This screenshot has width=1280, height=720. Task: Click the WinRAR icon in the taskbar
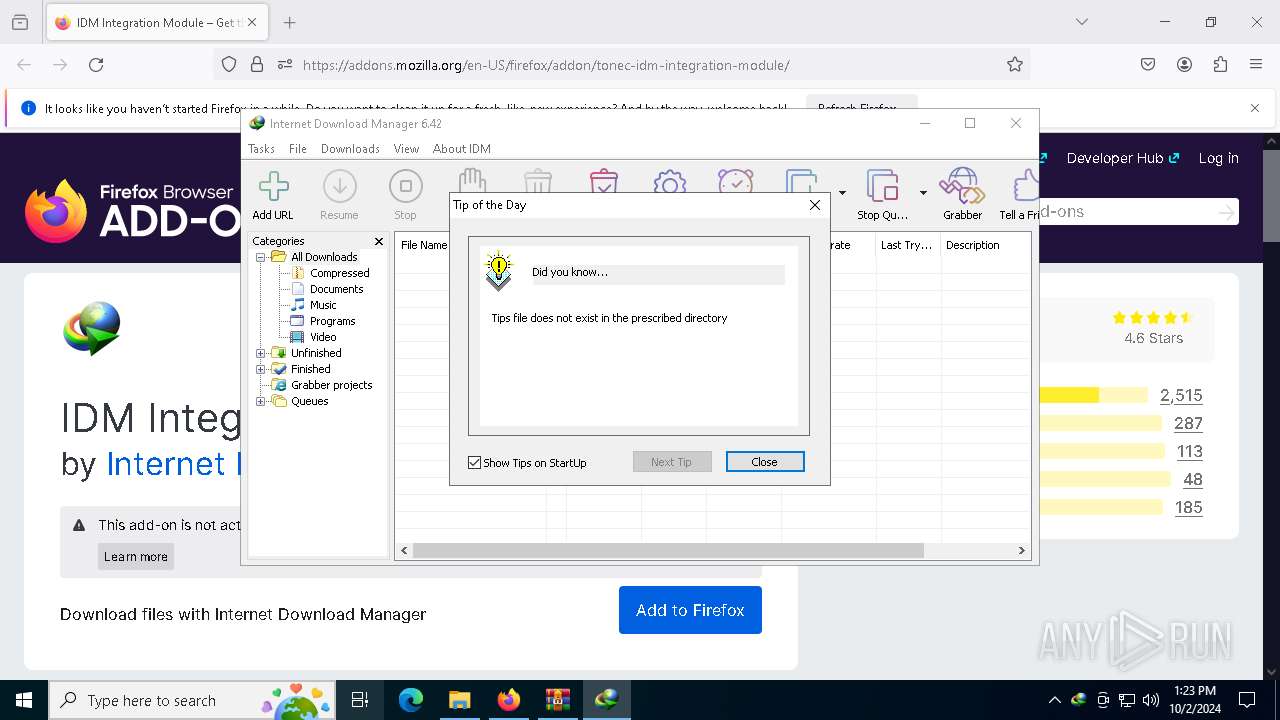tap(557, 700)
